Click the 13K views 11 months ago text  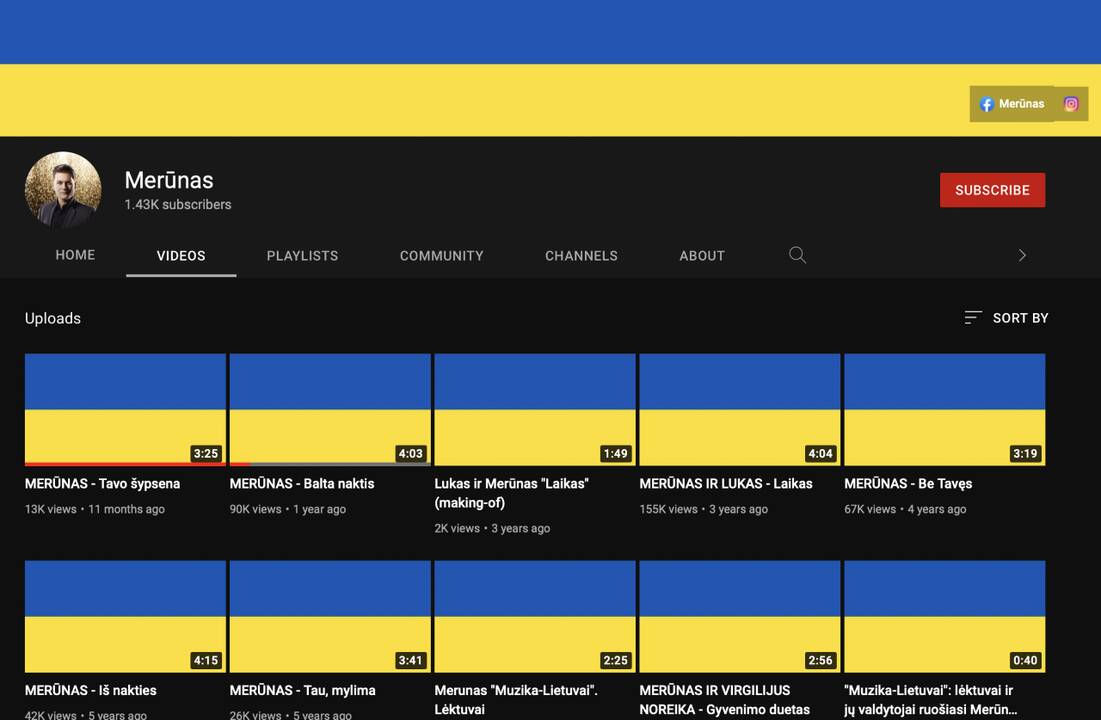[x=95, y=509]
